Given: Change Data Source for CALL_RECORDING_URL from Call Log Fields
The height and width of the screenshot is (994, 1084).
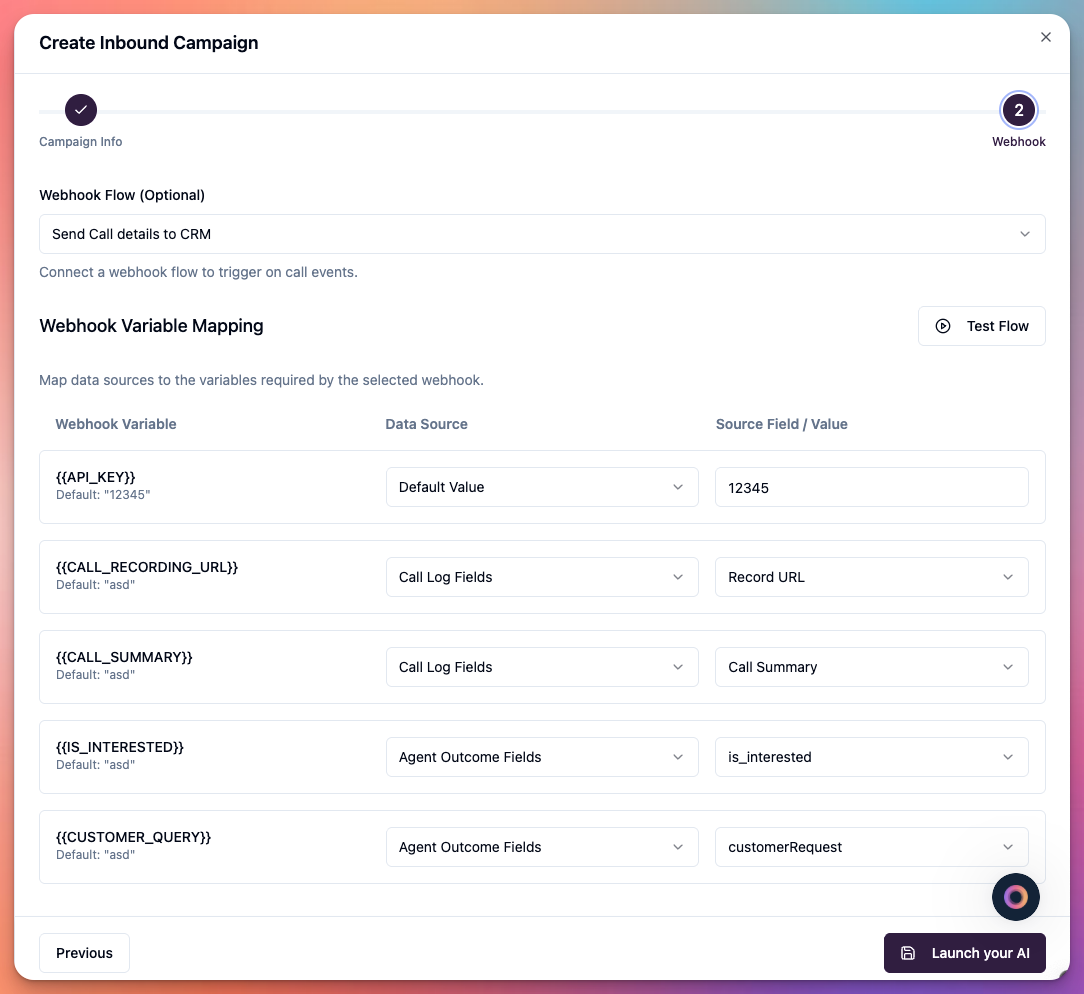Looking at the screenshot, I should 542,577.
